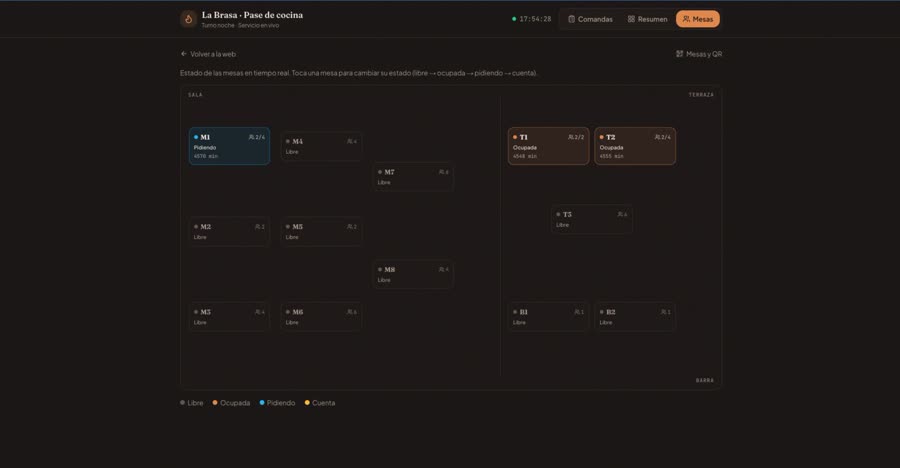Click the people icon on table T2
Image resolution: width=900 pixels, height=468 pixels.
click(x=657, y=137)
